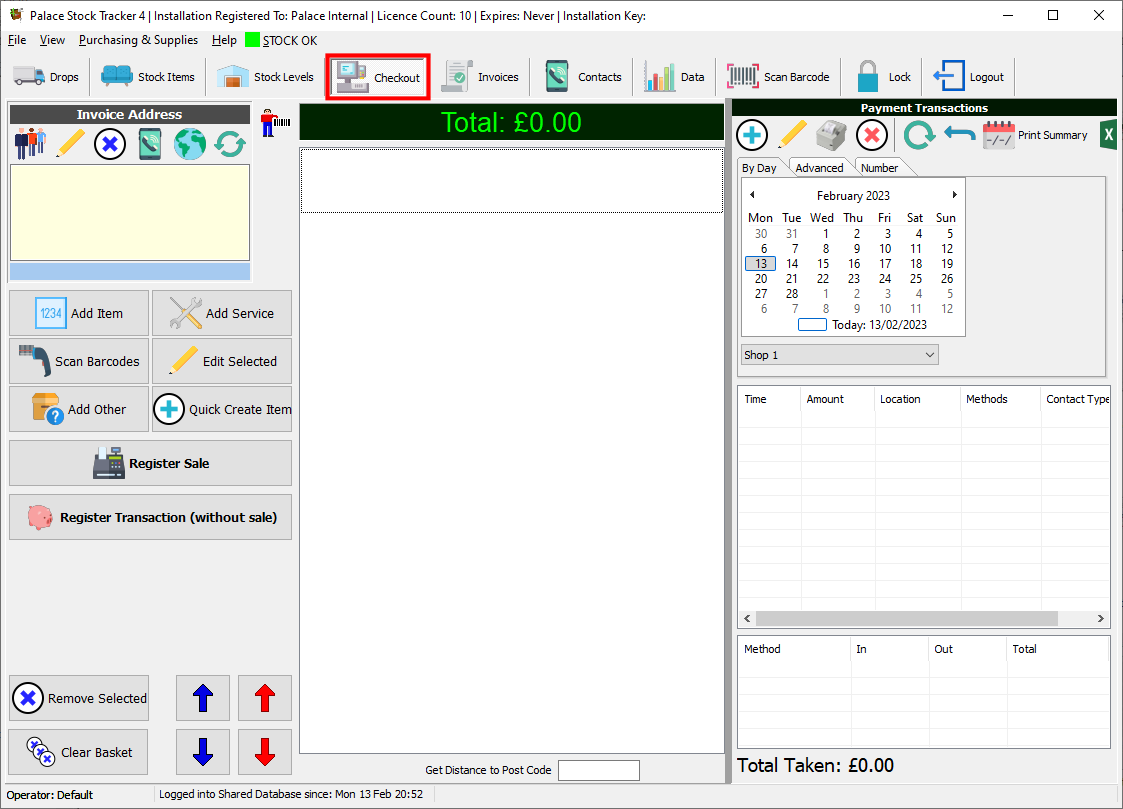
Task: Open the Shop 1 location dropdown
Action: (x=839, y=355)
